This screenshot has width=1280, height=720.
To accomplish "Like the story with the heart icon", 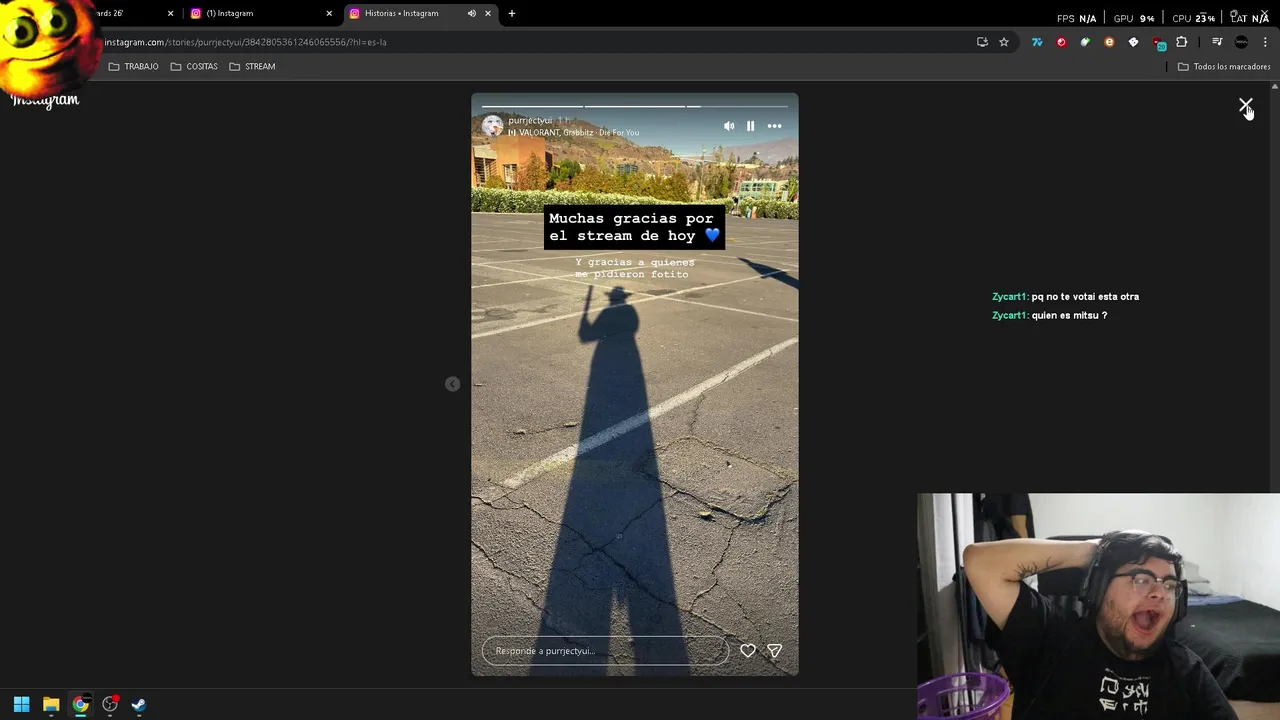I will click(x=748, y=651).
